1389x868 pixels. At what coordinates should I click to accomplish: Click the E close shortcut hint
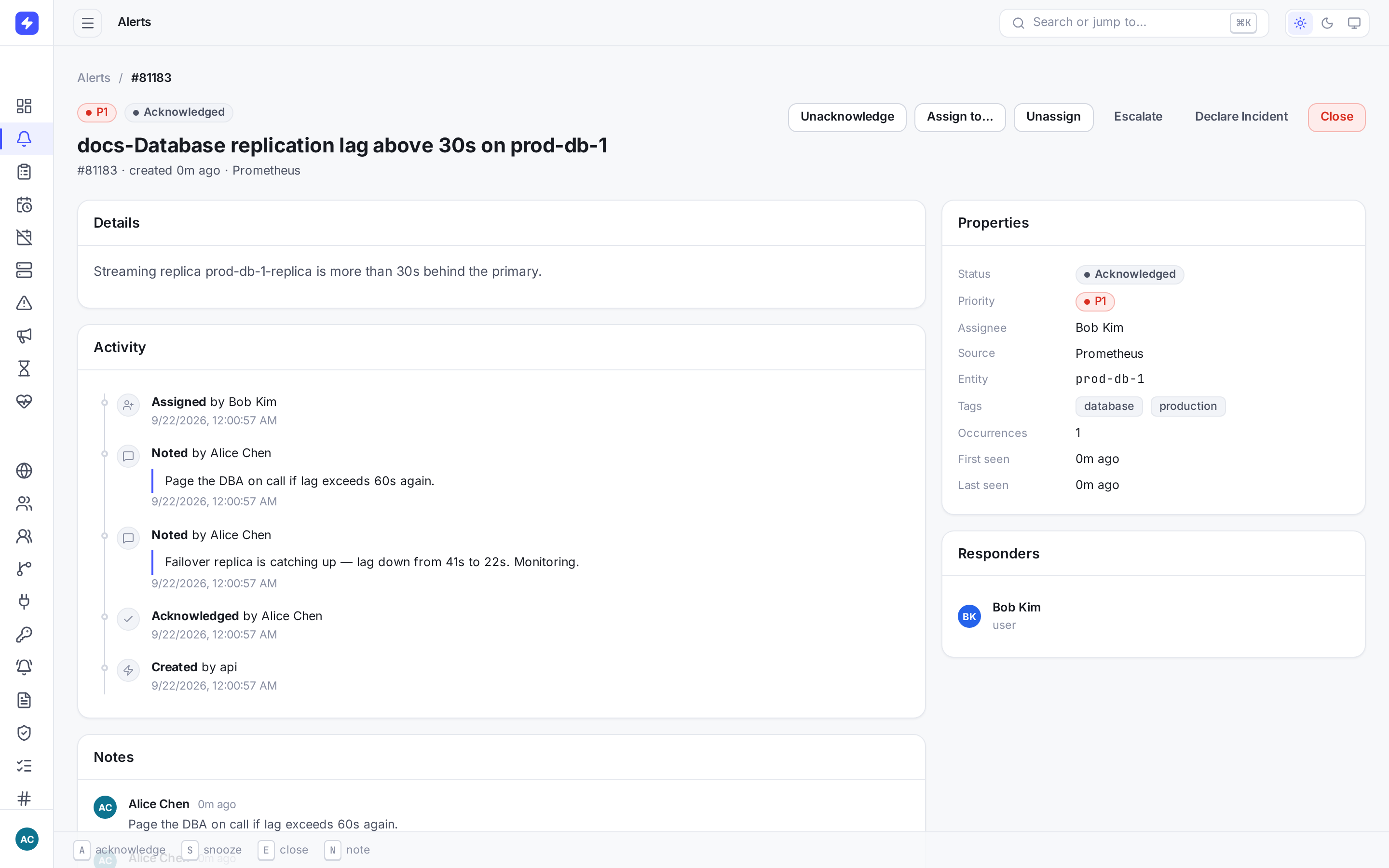click(283, 850)
